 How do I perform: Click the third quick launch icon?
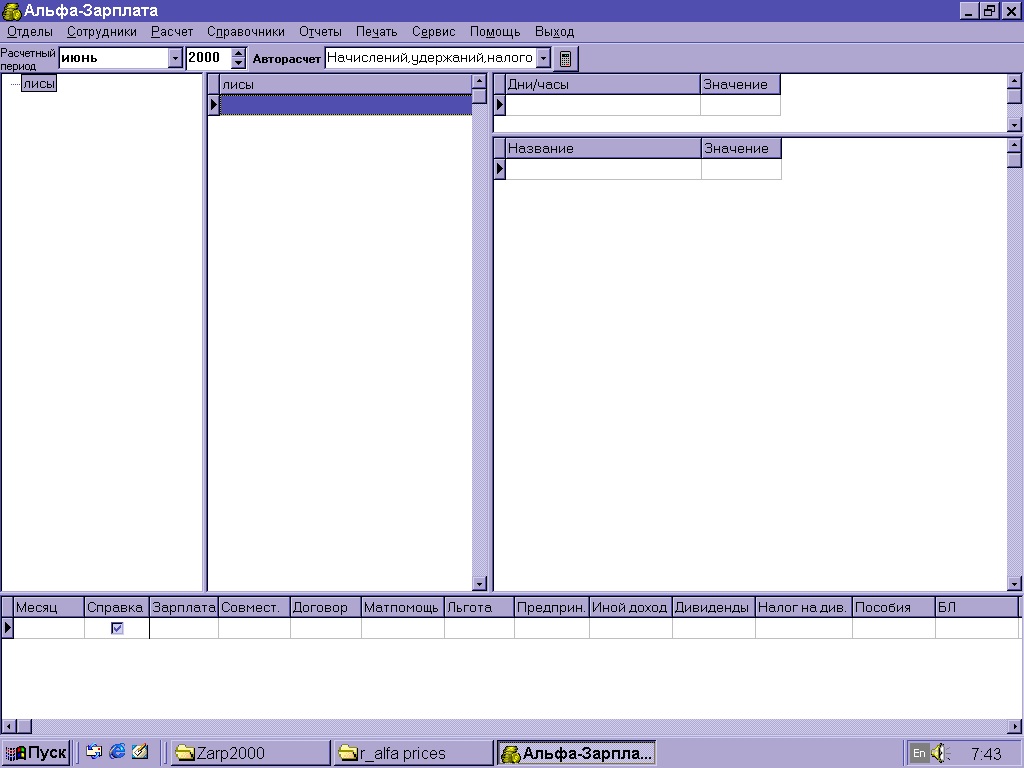point(140,753)
